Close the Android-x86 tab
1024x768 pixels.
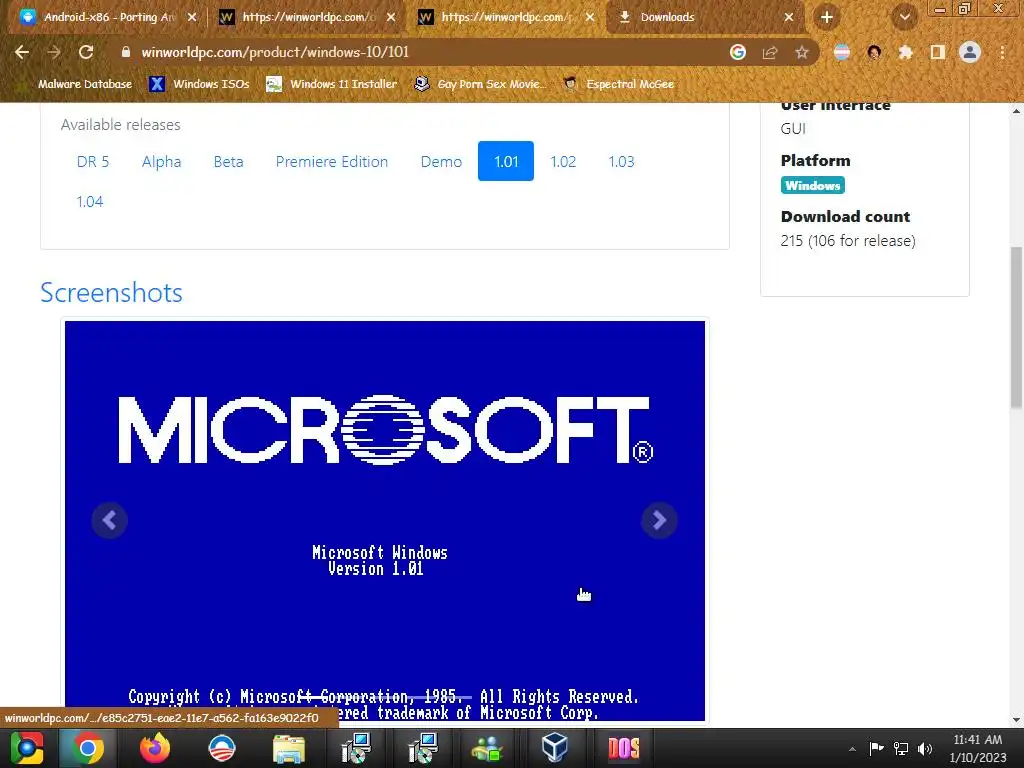pos(192,18)
